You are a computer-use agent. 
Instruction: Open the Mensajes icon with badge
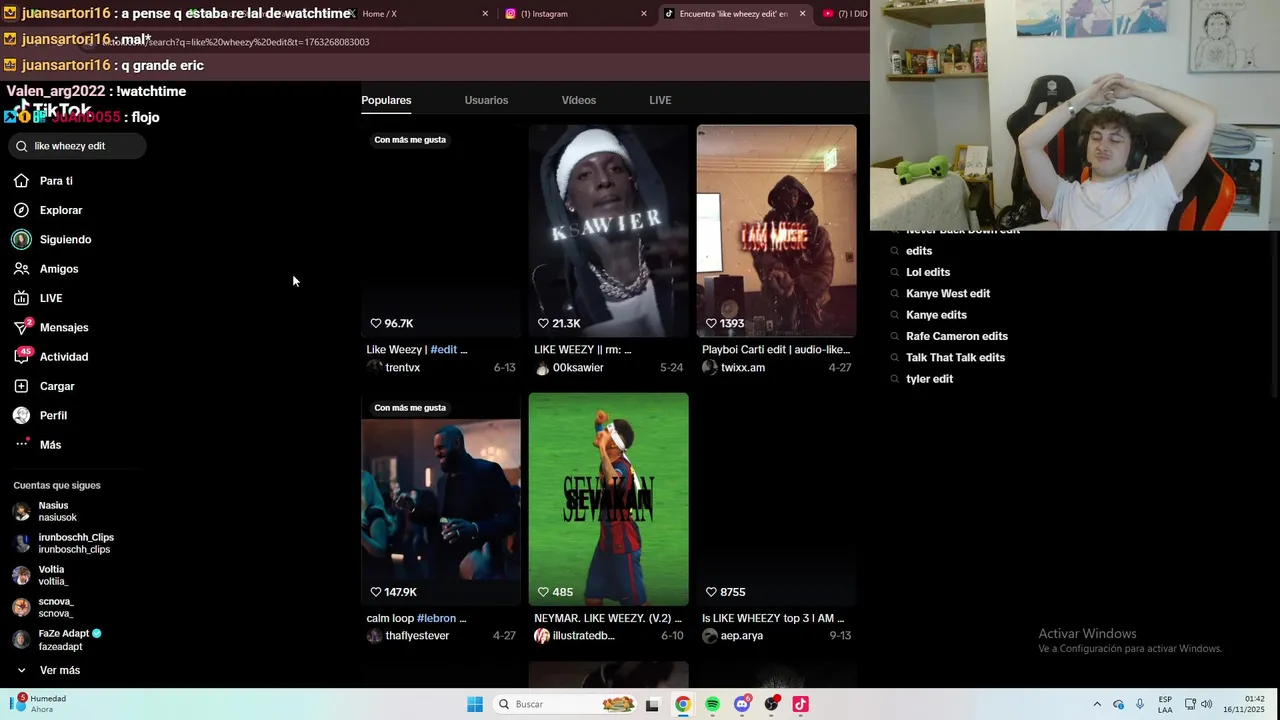(22, 327)
